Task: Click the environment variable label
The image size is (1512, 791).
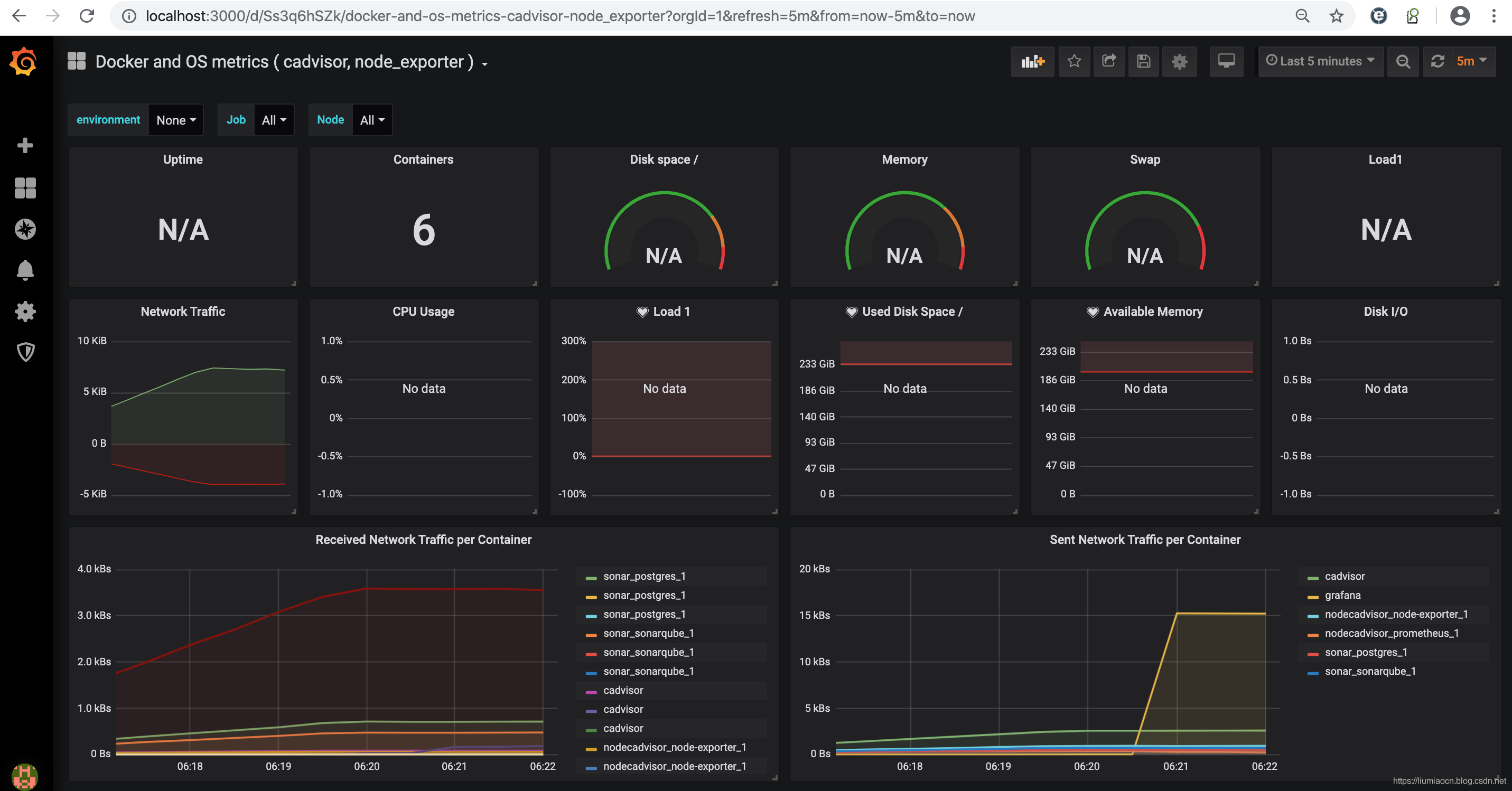Action: (x=108, y=120)
